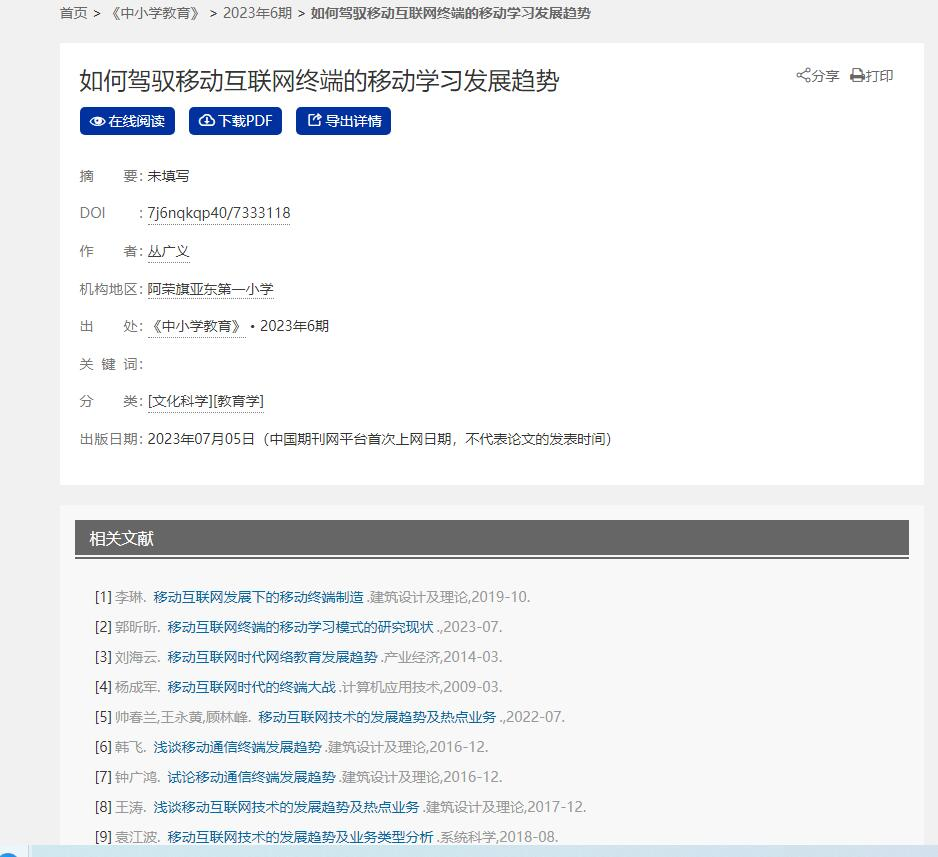The image size is (938, 857).
Task: Click author name 李琳 in reference [1]
Action: click(129, 597)
